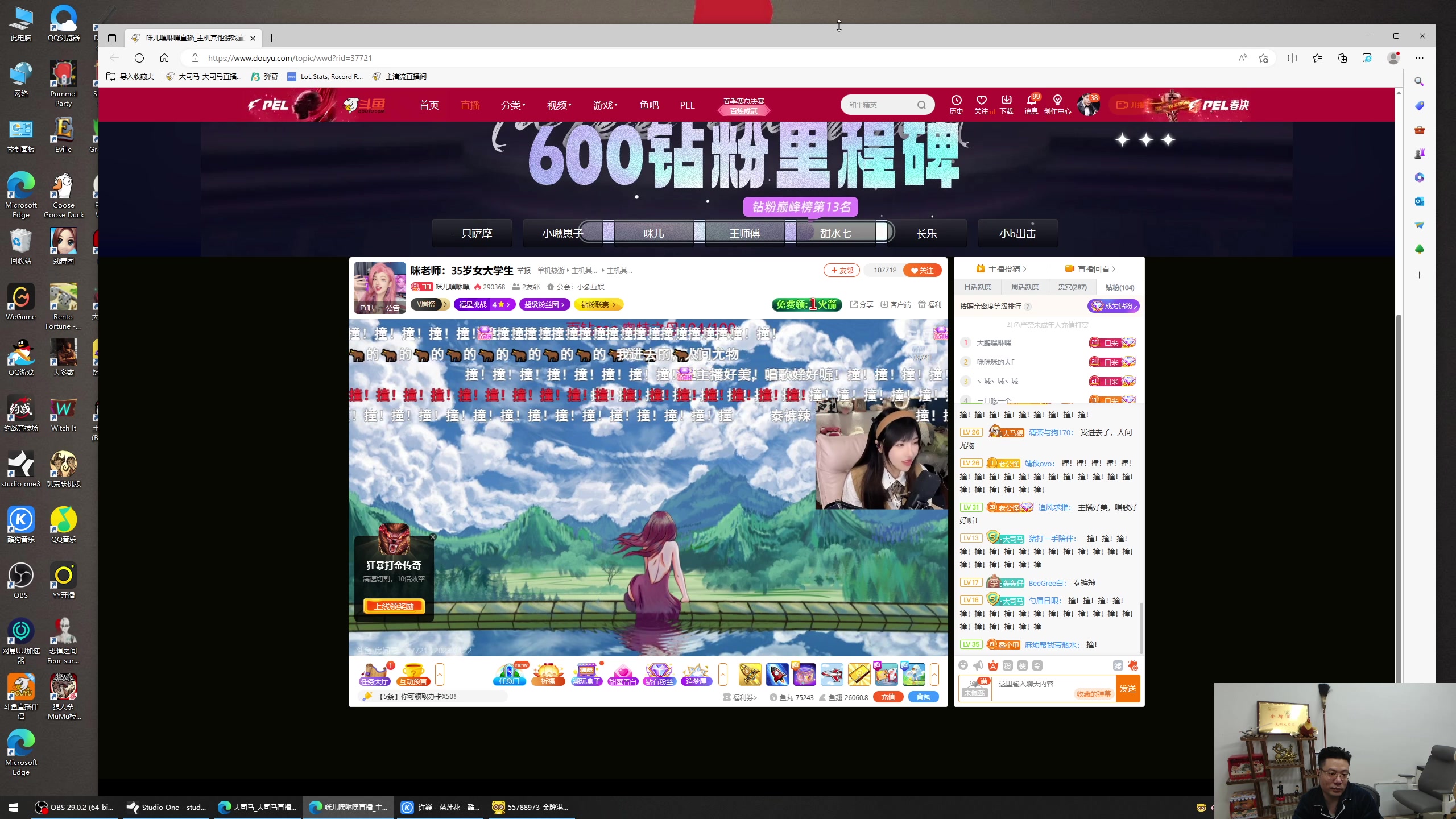
Task: Open 下载 download icon in header
Action: (1006, 105)
